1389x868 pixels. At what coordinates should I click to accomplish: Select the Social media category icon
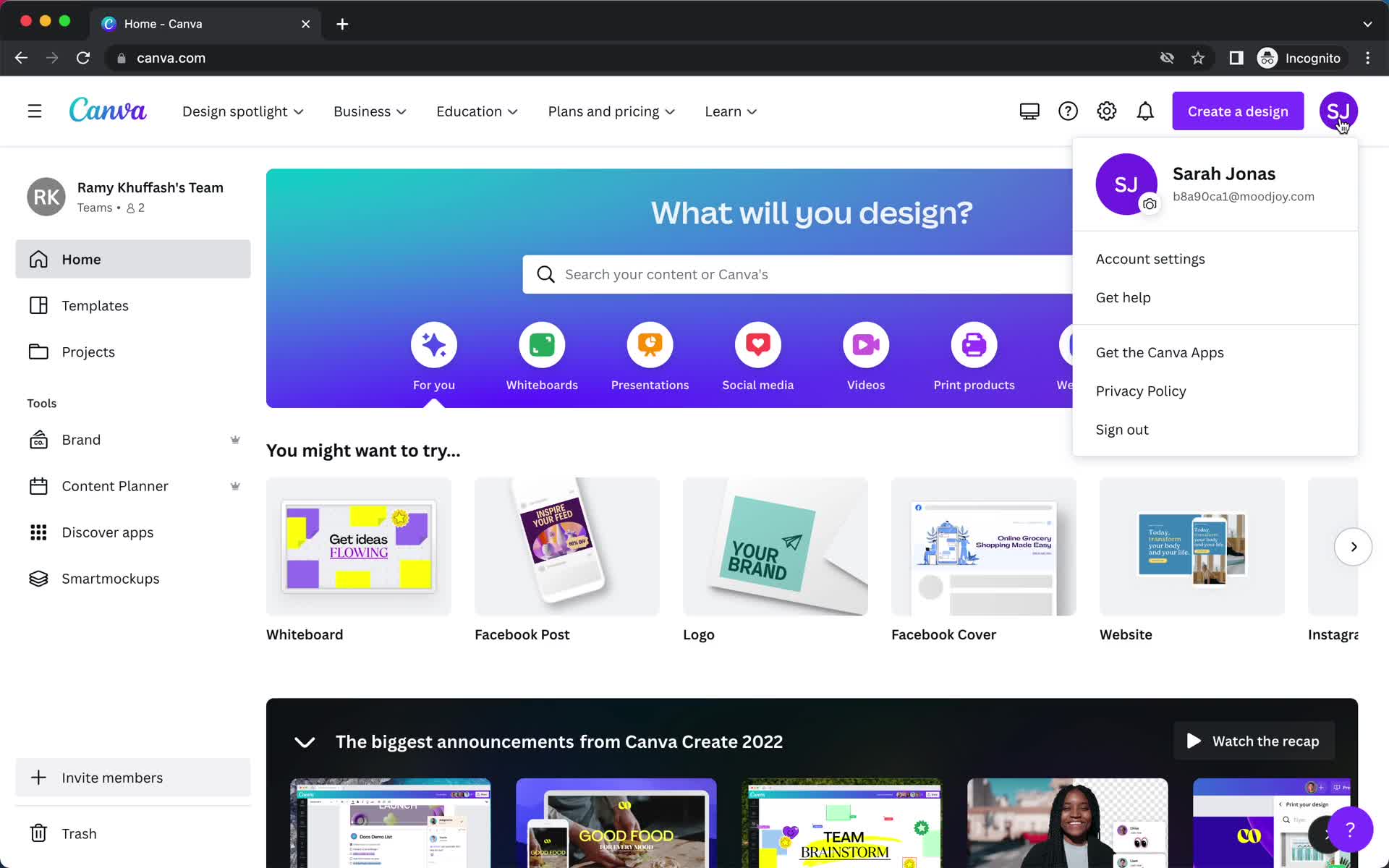click(758, 344)
